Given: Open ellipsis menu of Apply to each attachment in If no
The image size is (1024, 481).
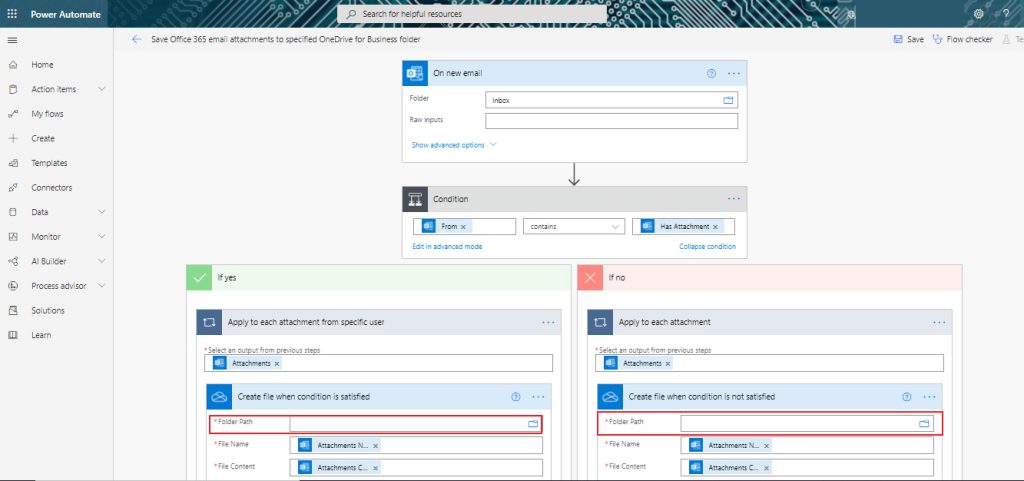Looking at the screenshot, I should coord(939,322).
